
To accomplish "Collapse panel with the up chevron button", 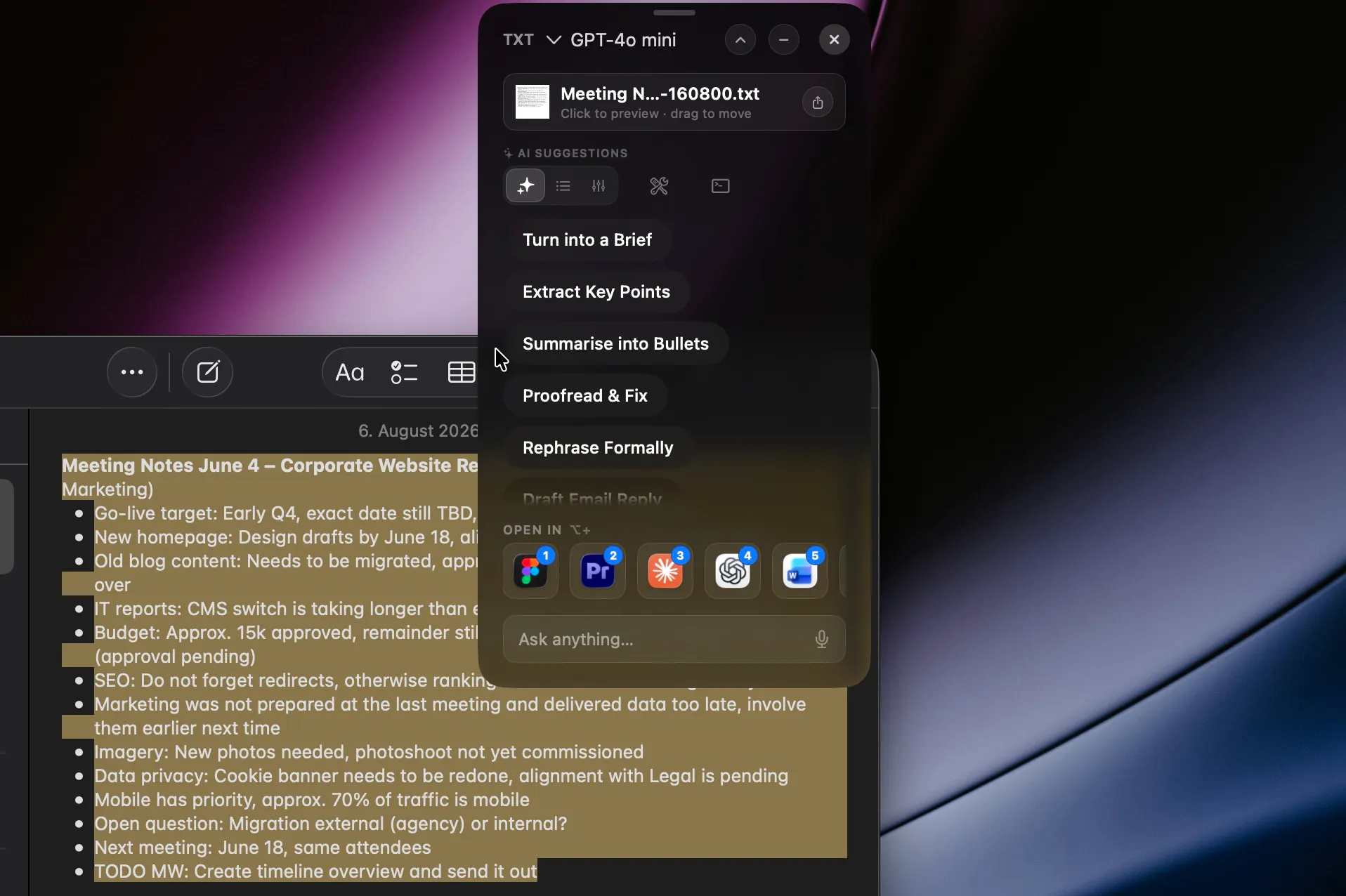I will click(740, 40).
